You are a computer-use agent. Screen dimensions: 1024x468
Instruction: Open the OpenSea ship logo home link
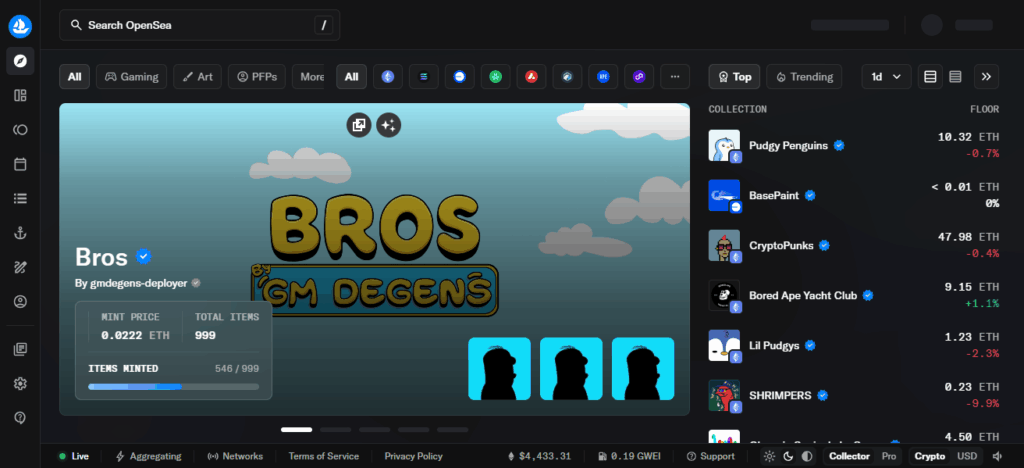click(20, 26)
